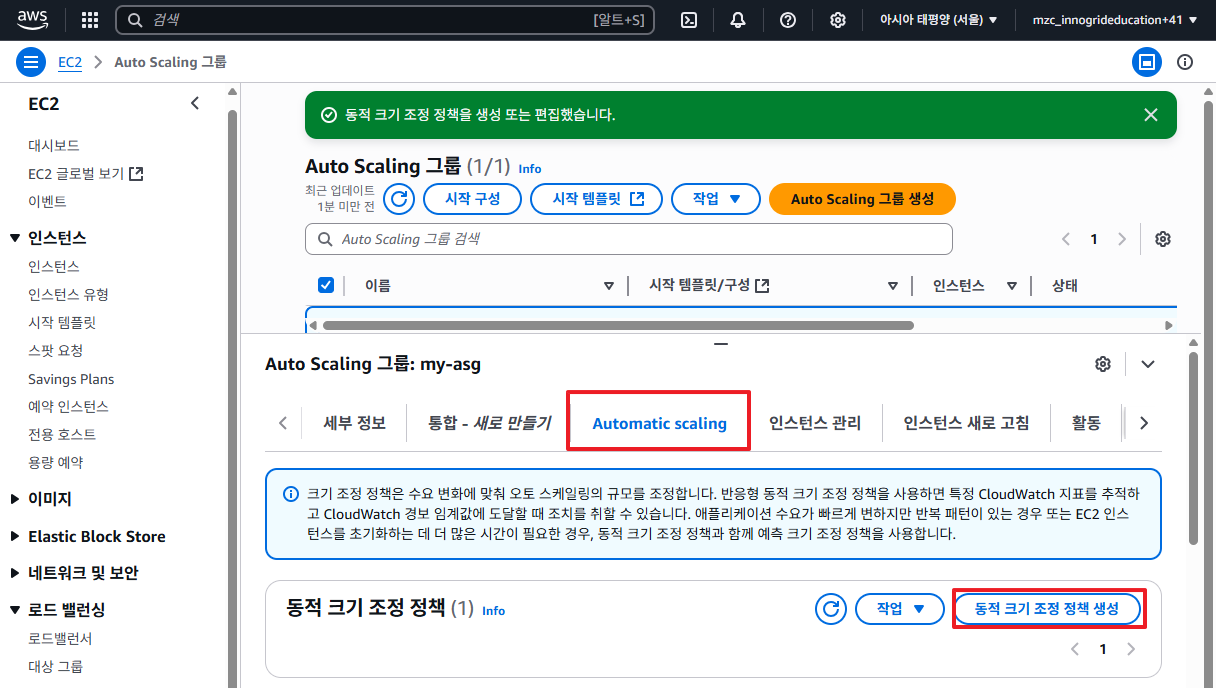The width and height of the screenshot is (1216, 688).
Task: Toggle the select-all checkbox in the table header
Action: coord(326,285)
